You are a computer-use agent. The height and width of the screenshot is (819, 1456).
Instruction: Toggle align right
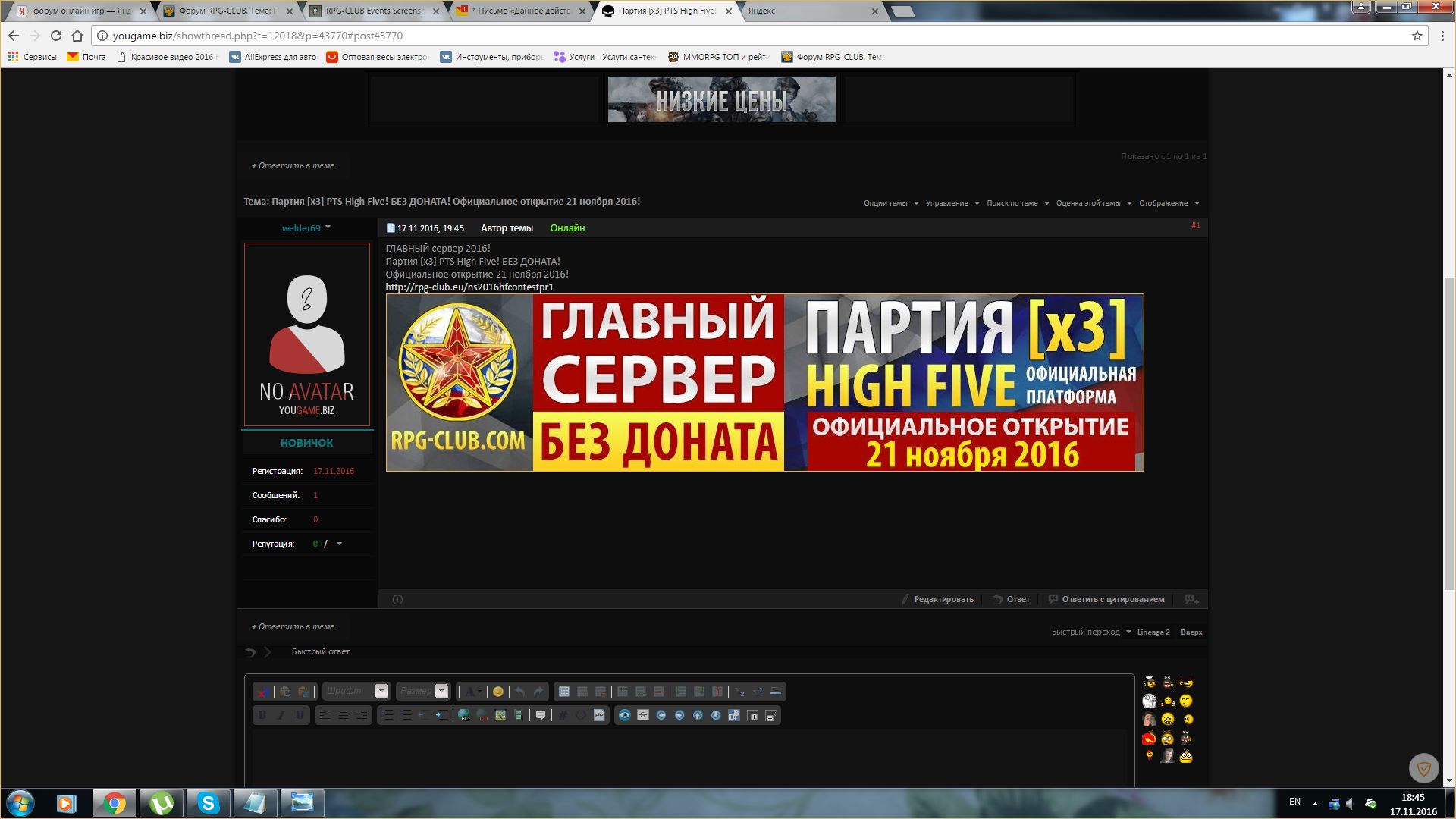click(x=361, y=715)
